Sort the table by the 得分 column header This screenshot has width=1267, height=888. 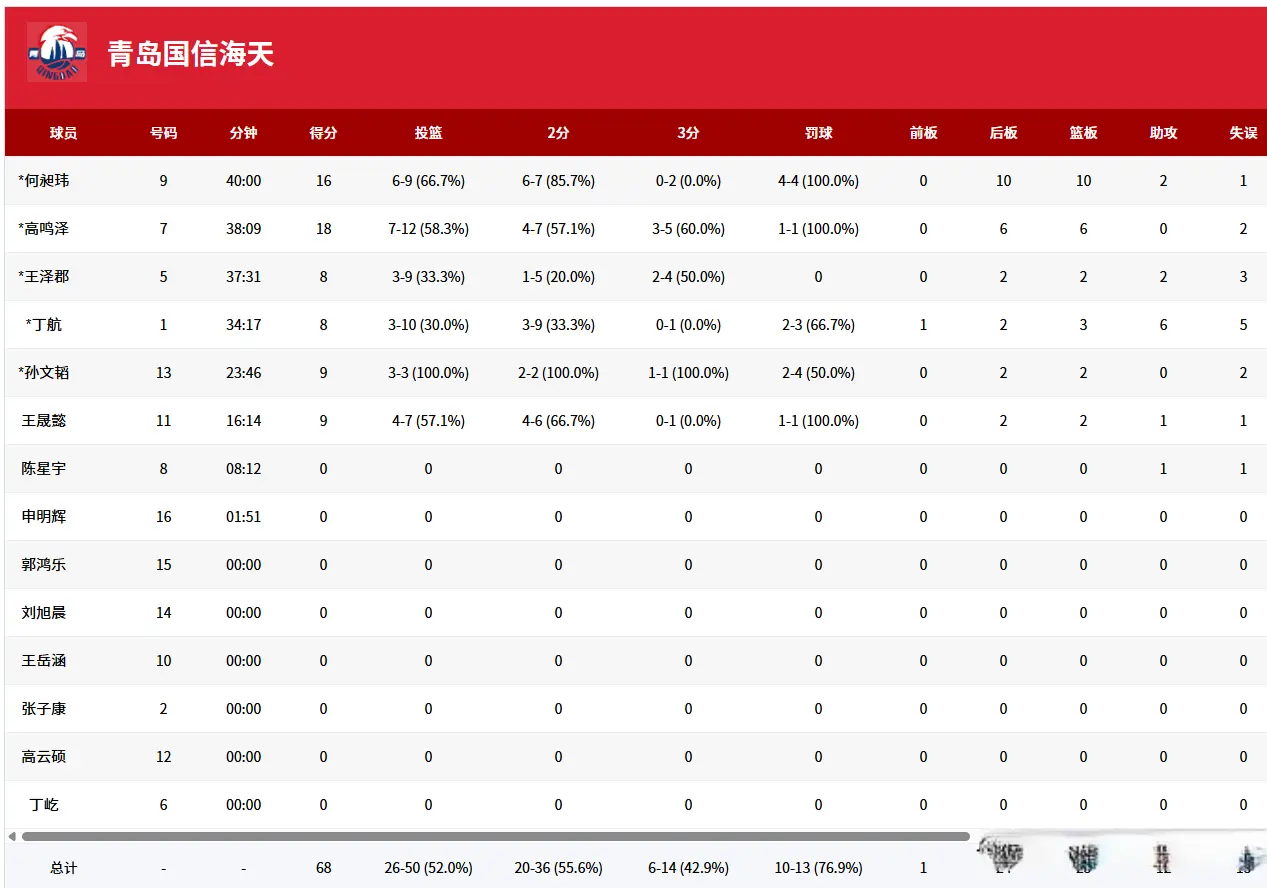(x=322, y=132)
